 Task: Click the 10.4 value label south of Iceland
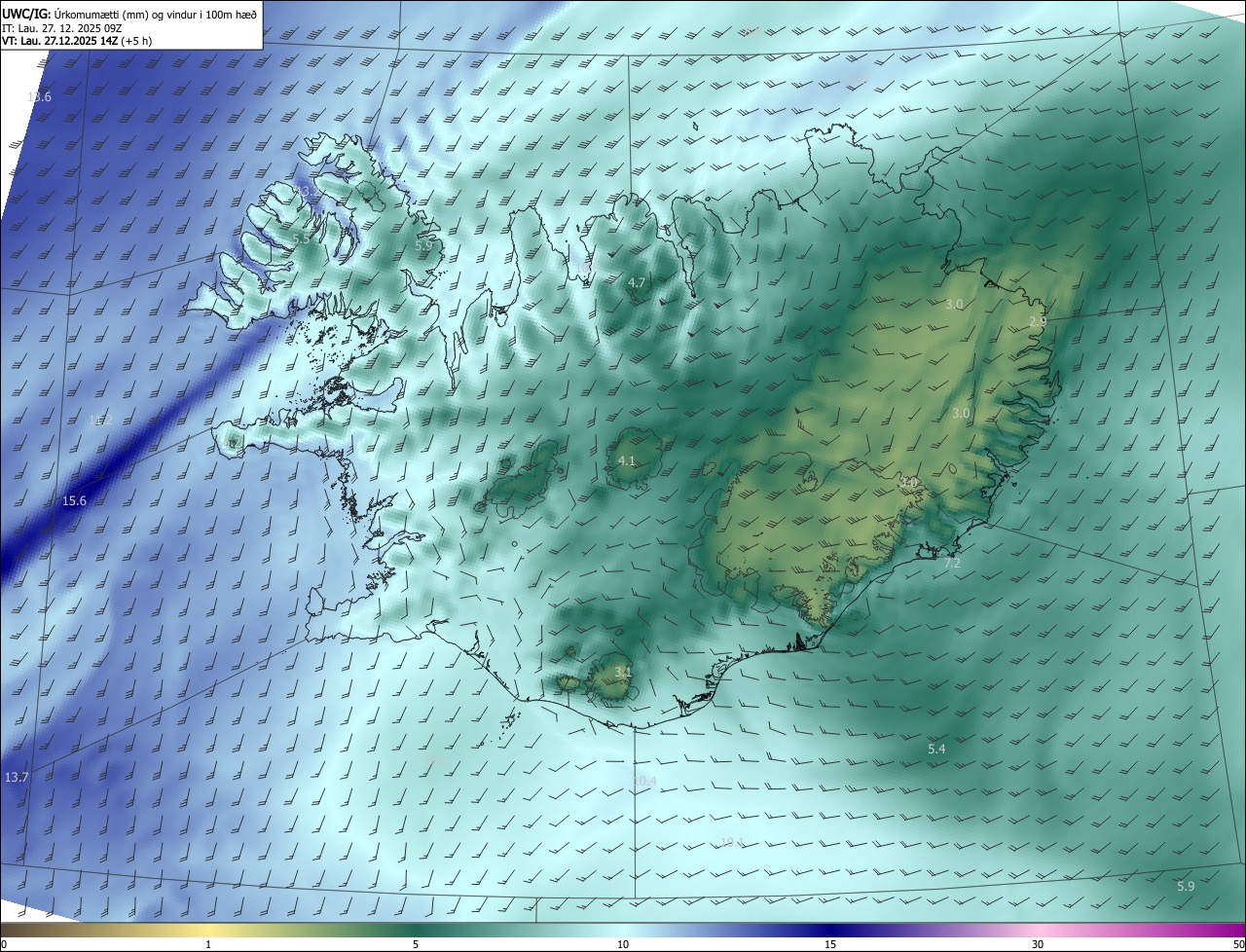(x=644, y=781)
